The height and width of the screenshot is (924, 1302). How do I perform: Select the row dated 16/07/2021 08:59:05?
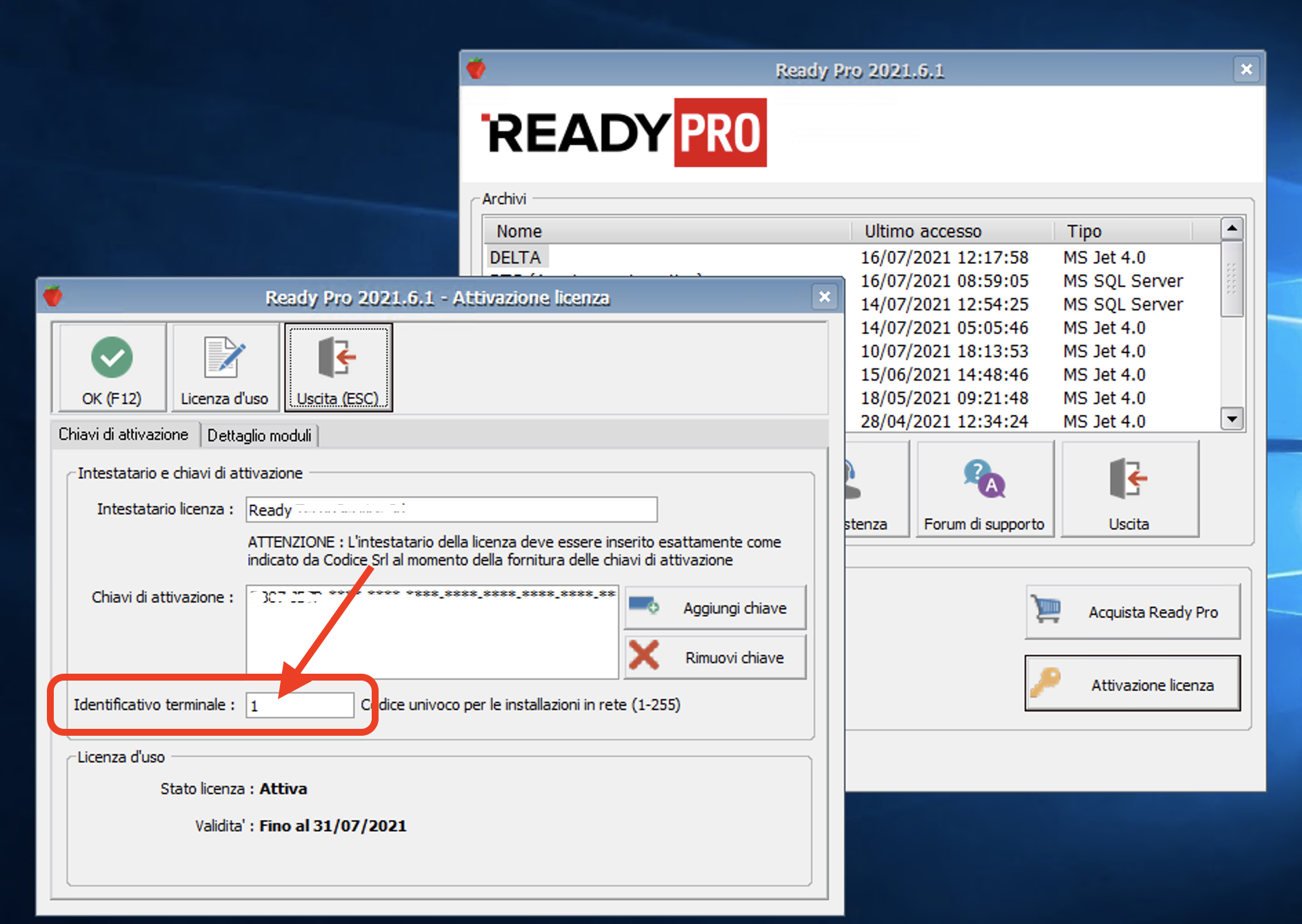(1033, 281)
